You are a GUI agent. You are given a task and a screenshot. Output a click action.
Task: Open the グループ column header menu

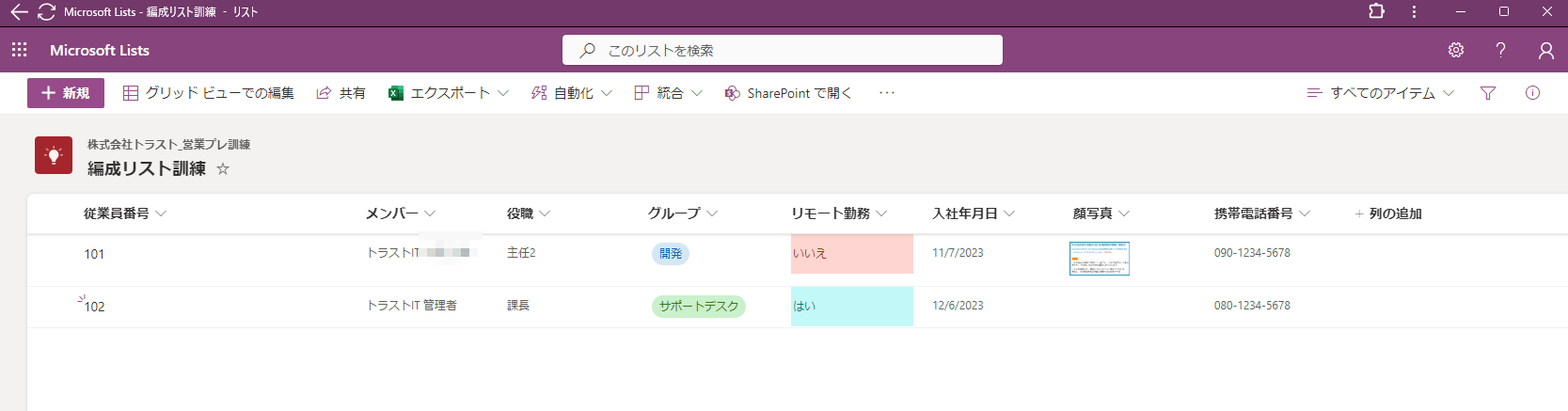pos(683,213)
